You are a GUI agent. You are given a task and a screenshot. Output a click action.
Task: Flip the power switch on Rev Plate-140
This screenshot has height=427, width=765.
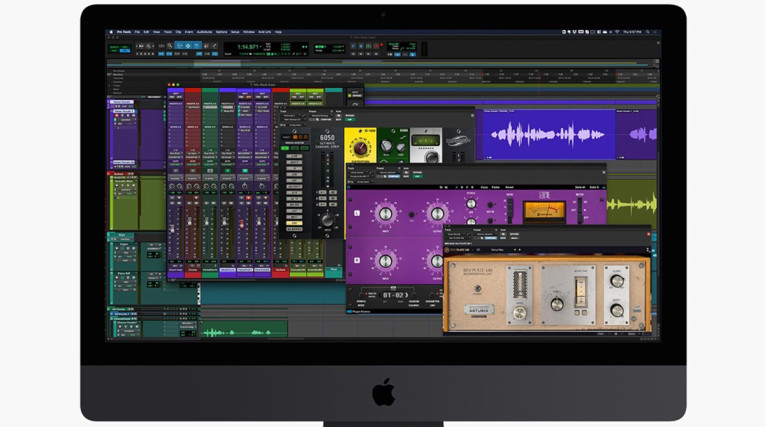pyautogui.click(x=478, y=288)
